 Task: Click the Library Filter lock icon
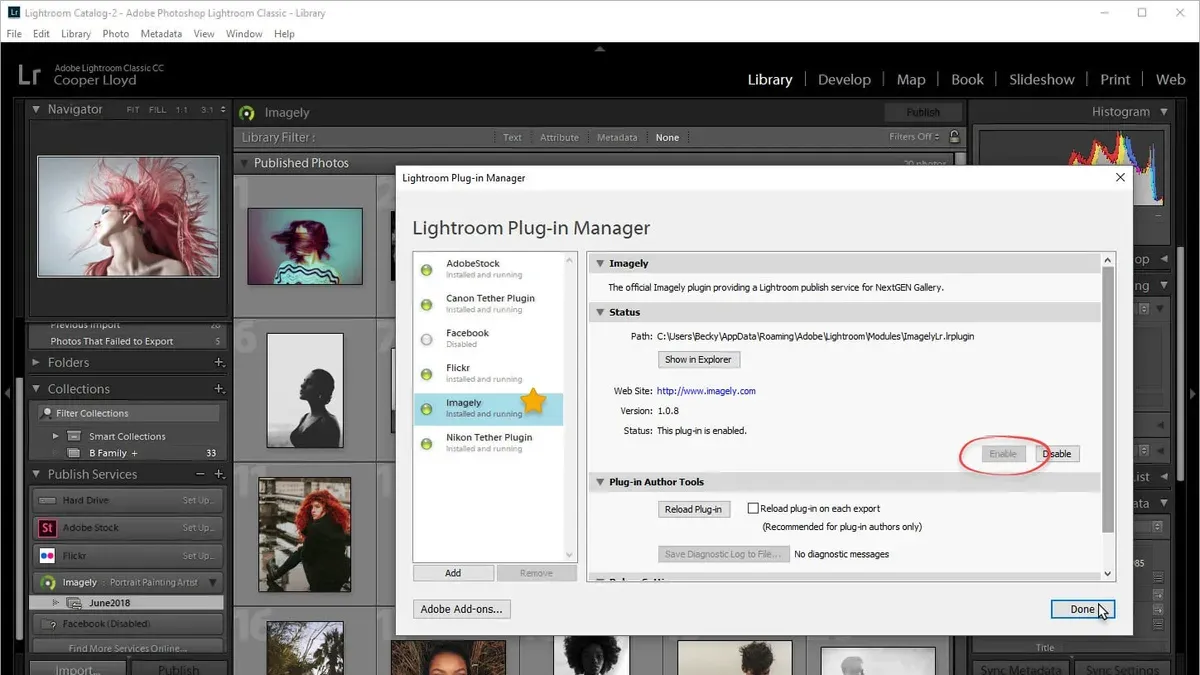[x=954, y=137]
